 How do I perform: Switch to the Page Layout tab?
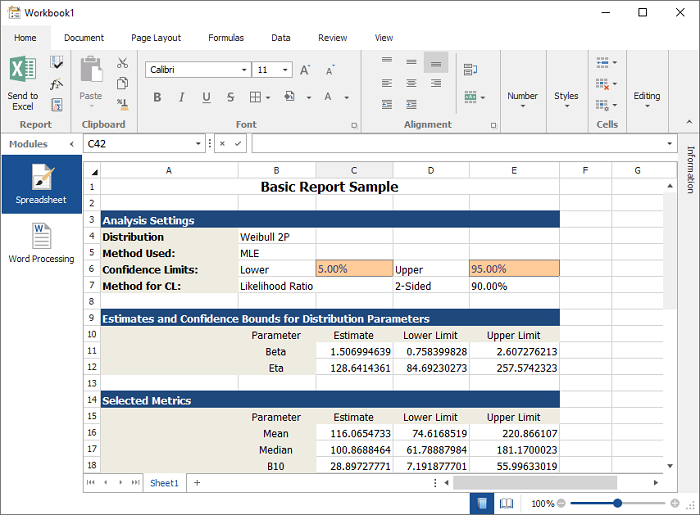coord(156,38)
